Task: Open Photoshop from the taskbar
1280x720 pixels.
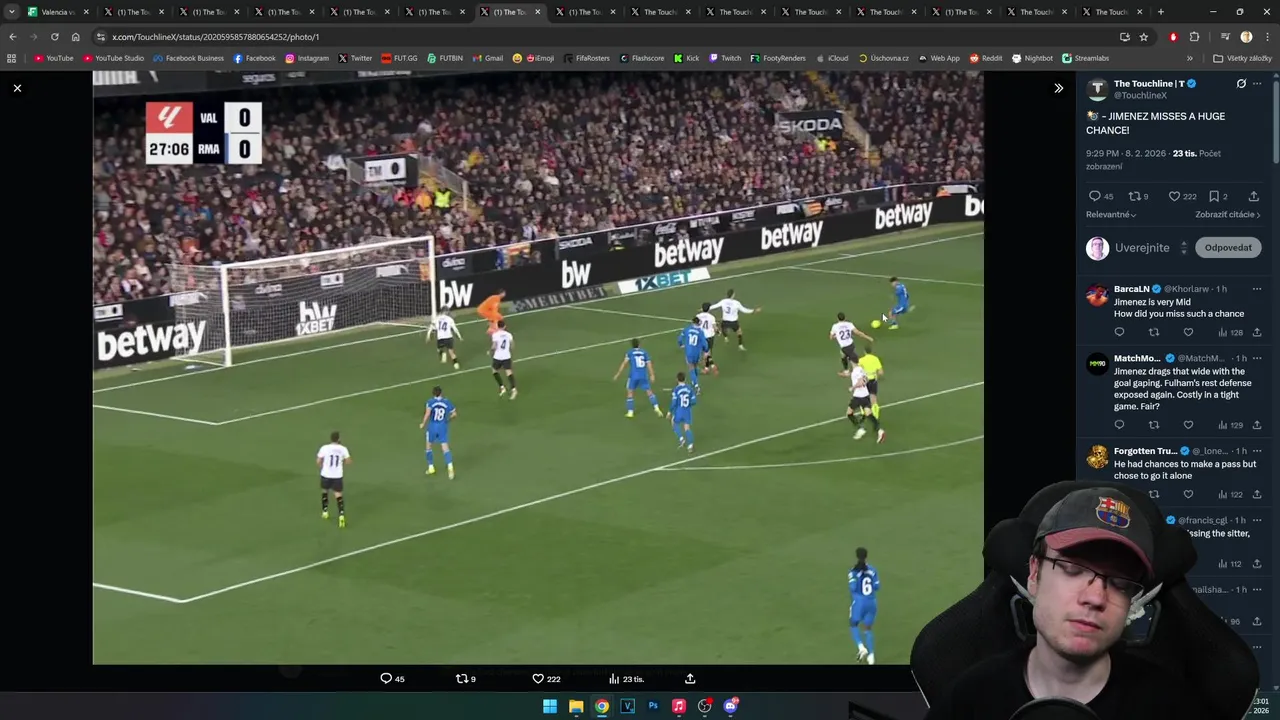Action: 653,706
